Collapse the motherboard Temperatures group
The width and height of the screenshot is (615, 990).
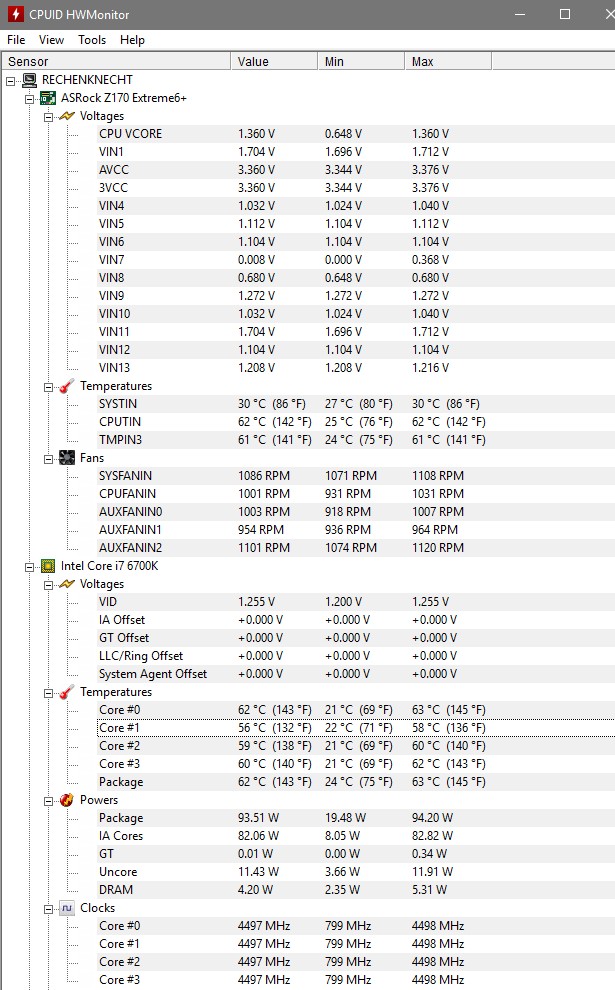coord(48,387)
